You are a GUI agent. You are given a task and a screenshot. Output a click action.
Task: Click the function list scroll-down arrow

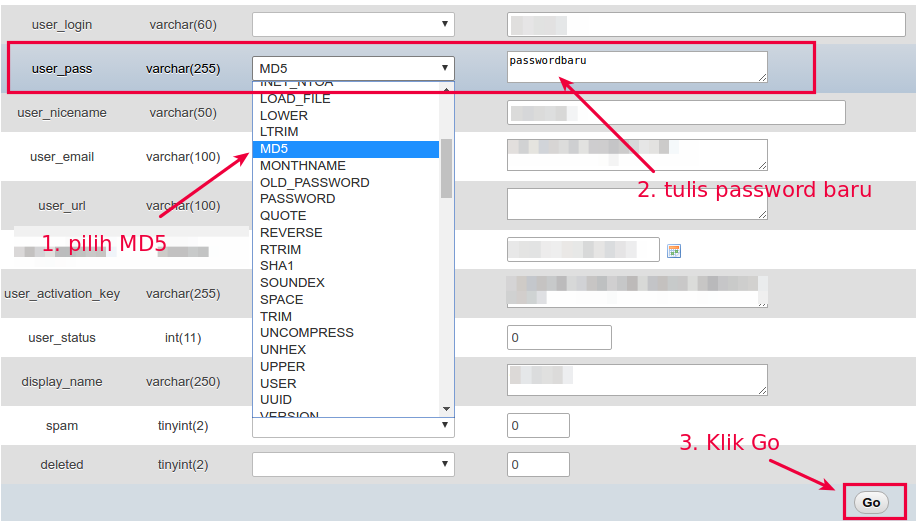point(446,409)
